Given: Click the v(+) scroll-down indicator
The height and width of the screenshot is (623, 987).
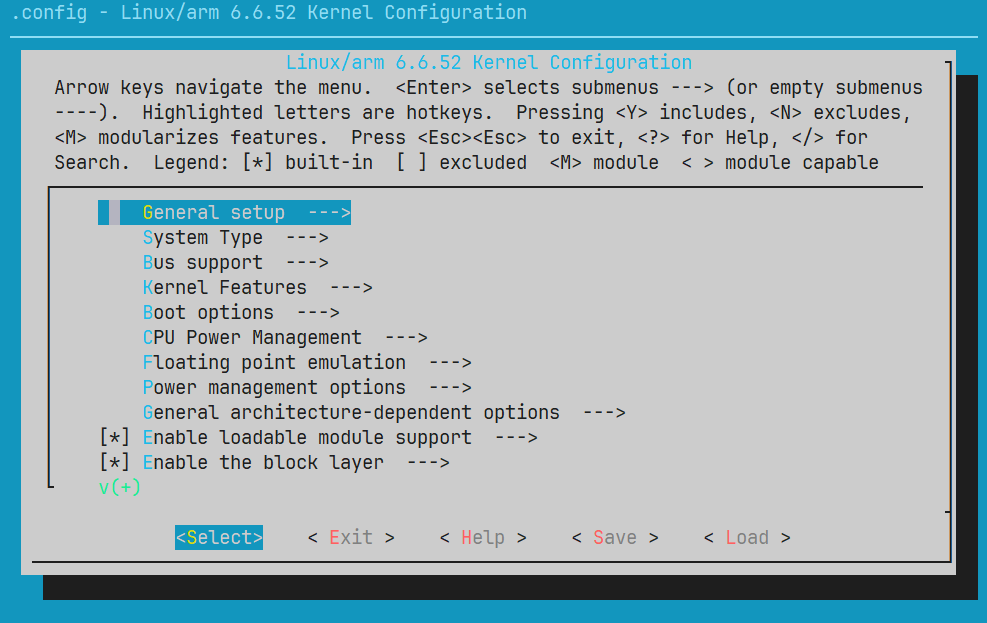Looking at the screenshot, I should coord(120,488).
